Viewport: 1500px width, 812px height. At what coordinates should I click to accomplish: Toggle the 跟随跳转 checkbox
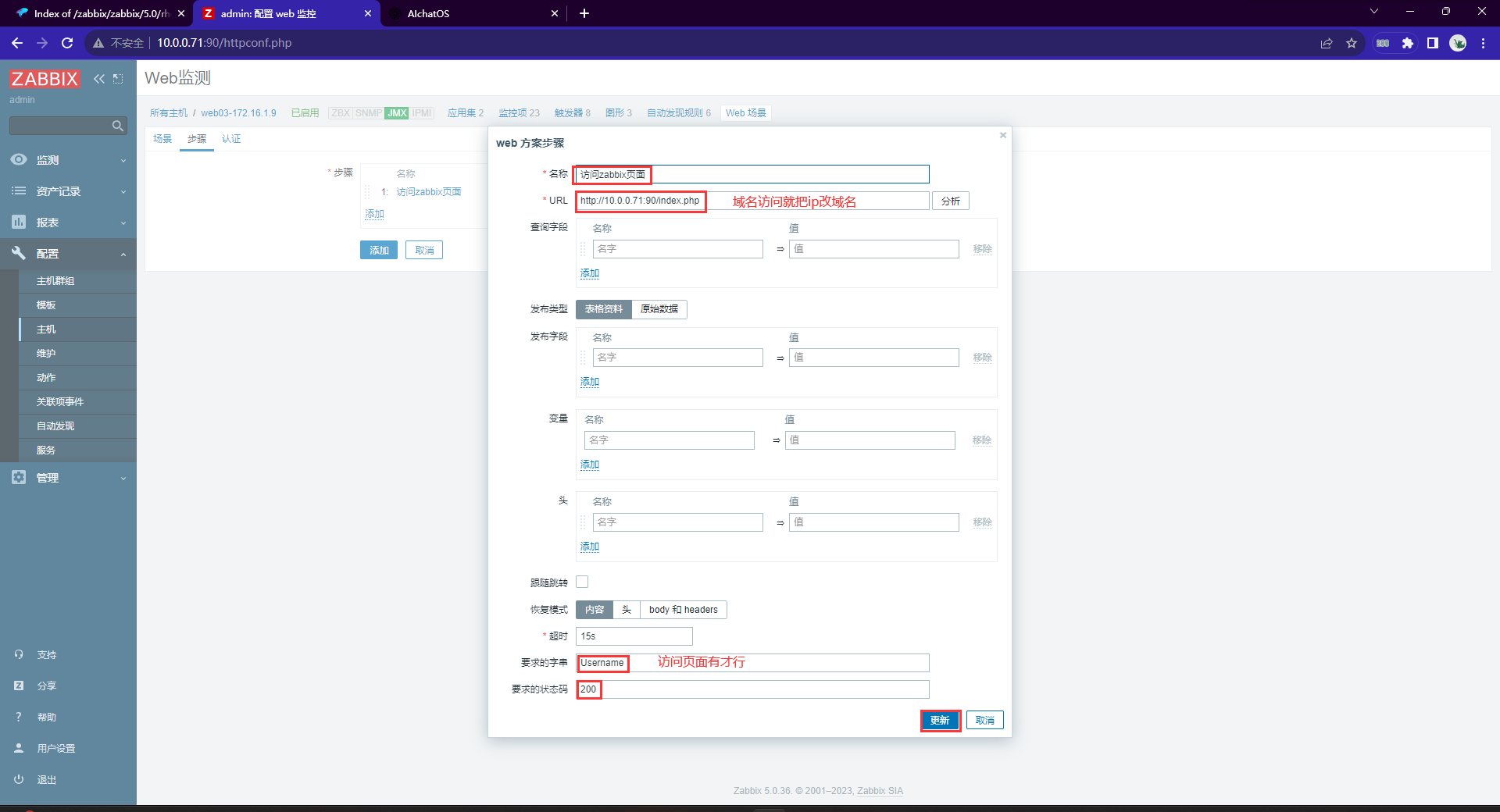[582, 582]
